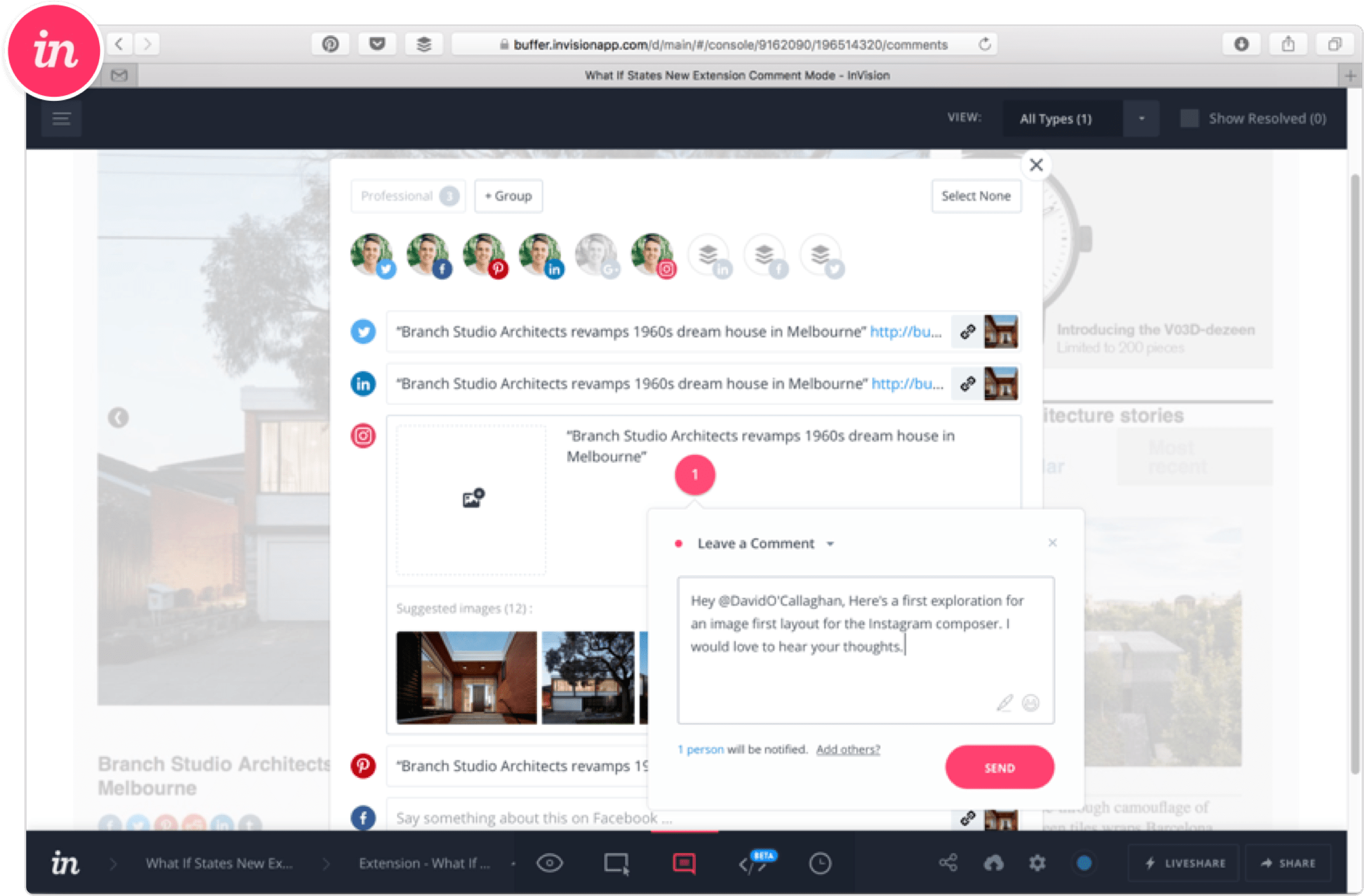This screenshot has width=1364, height=896.
Task: Click the settings gear in bottom bar
Action: tap(1037, 863)
